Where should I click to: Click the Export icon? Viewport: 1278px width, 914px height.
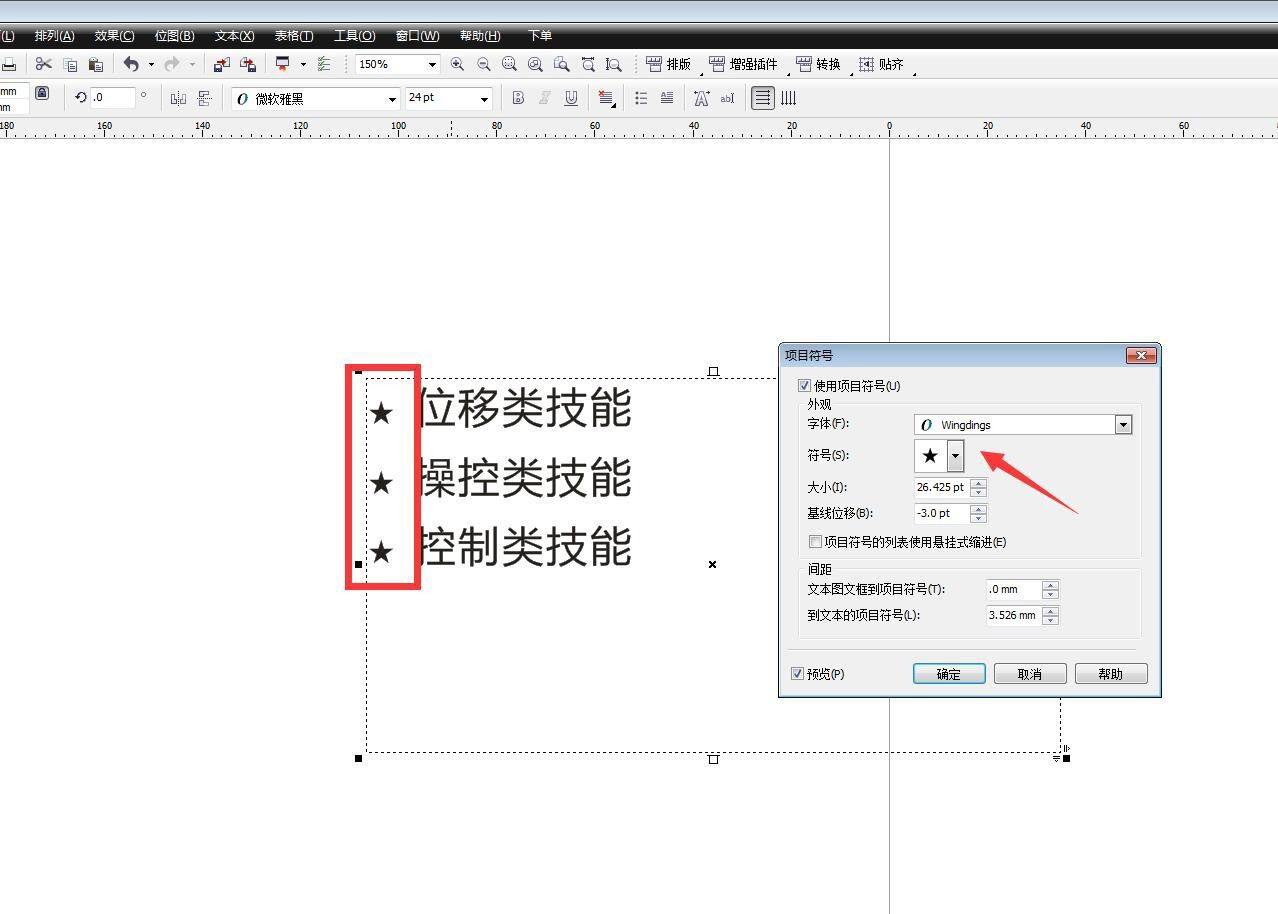[x=248, y=64]
